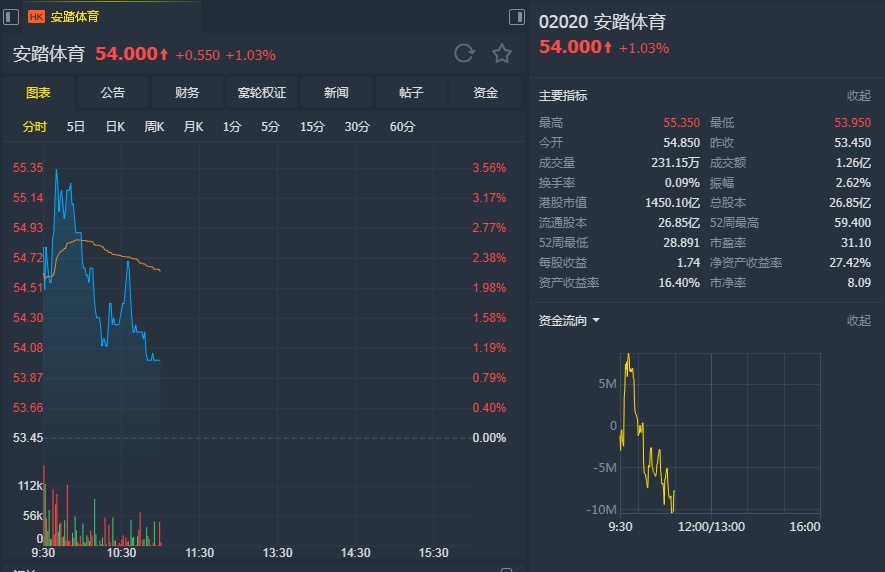Toggle the left sidebar panel icon
Screen dimensions: 885x572
pyautogui.click(x=11, y=16)
